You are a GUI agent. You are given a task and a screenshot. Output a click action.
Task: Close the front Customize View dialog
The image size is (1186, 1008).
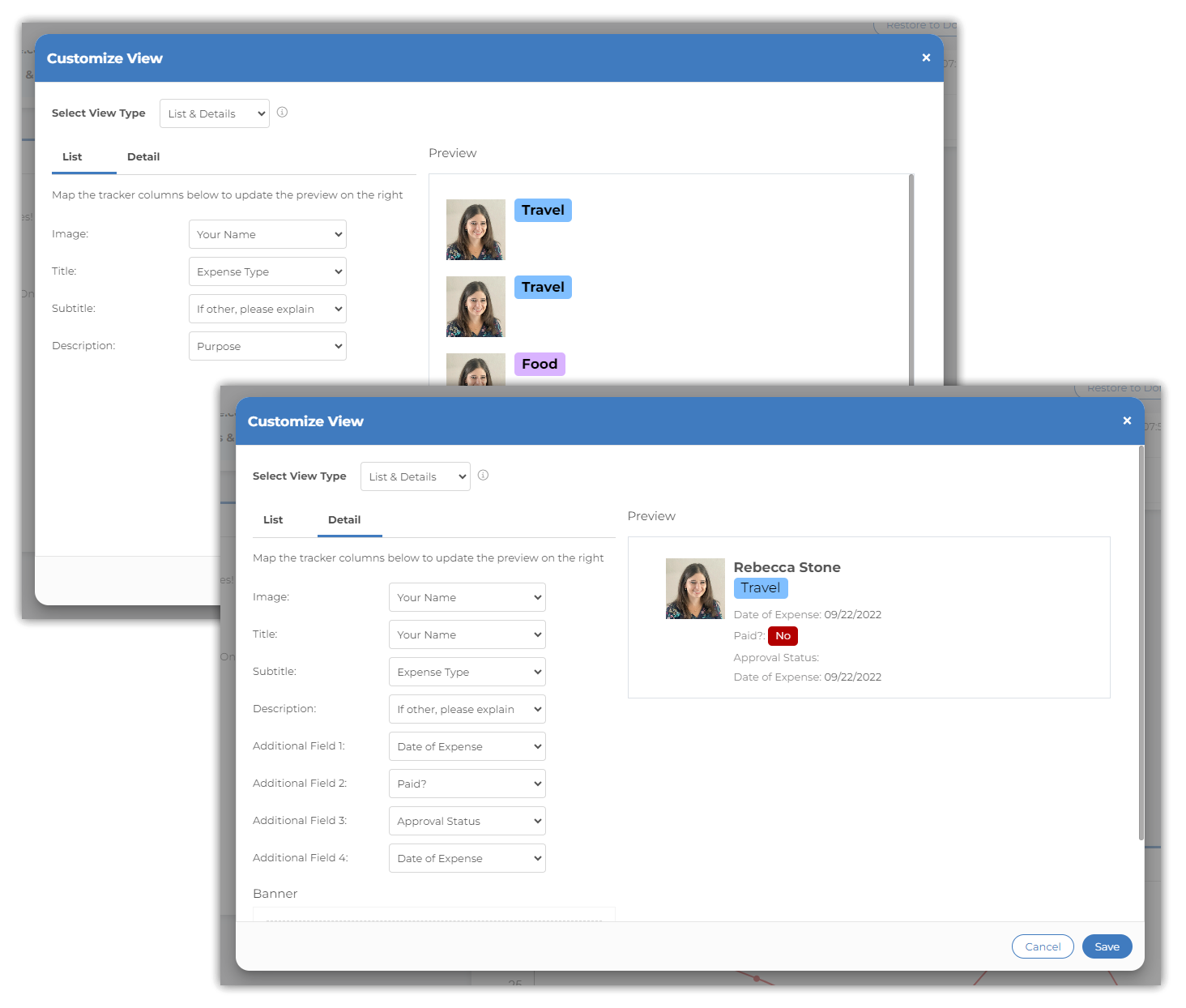[1127, 421]
